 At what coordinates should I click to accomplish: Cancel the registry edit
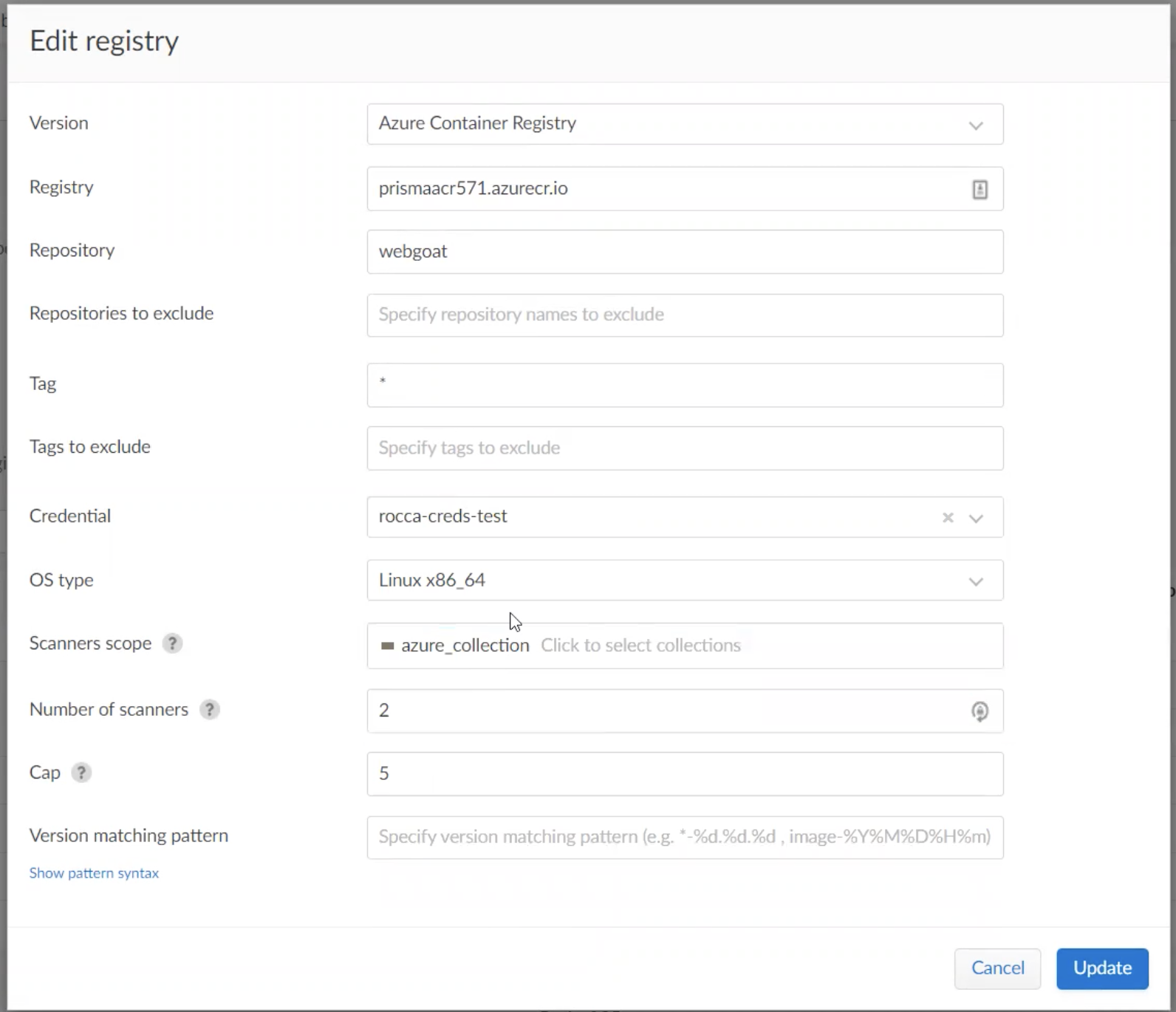(x=996, y=968)
